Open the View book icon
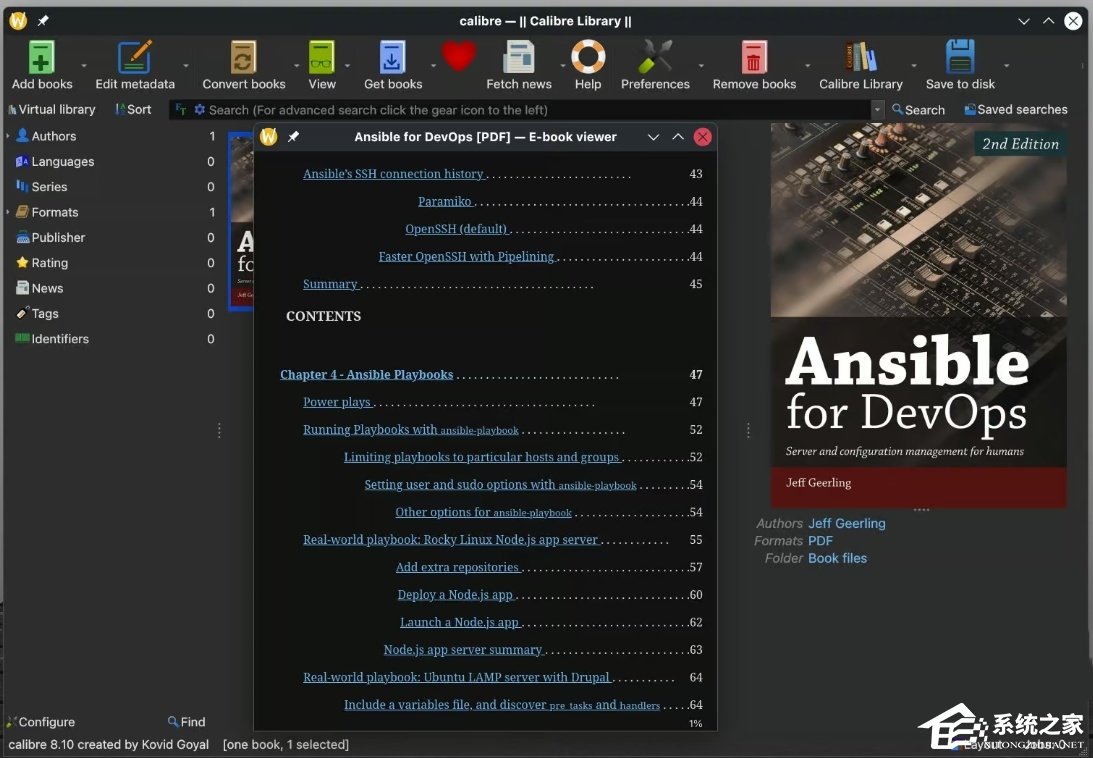 [322, 58]
